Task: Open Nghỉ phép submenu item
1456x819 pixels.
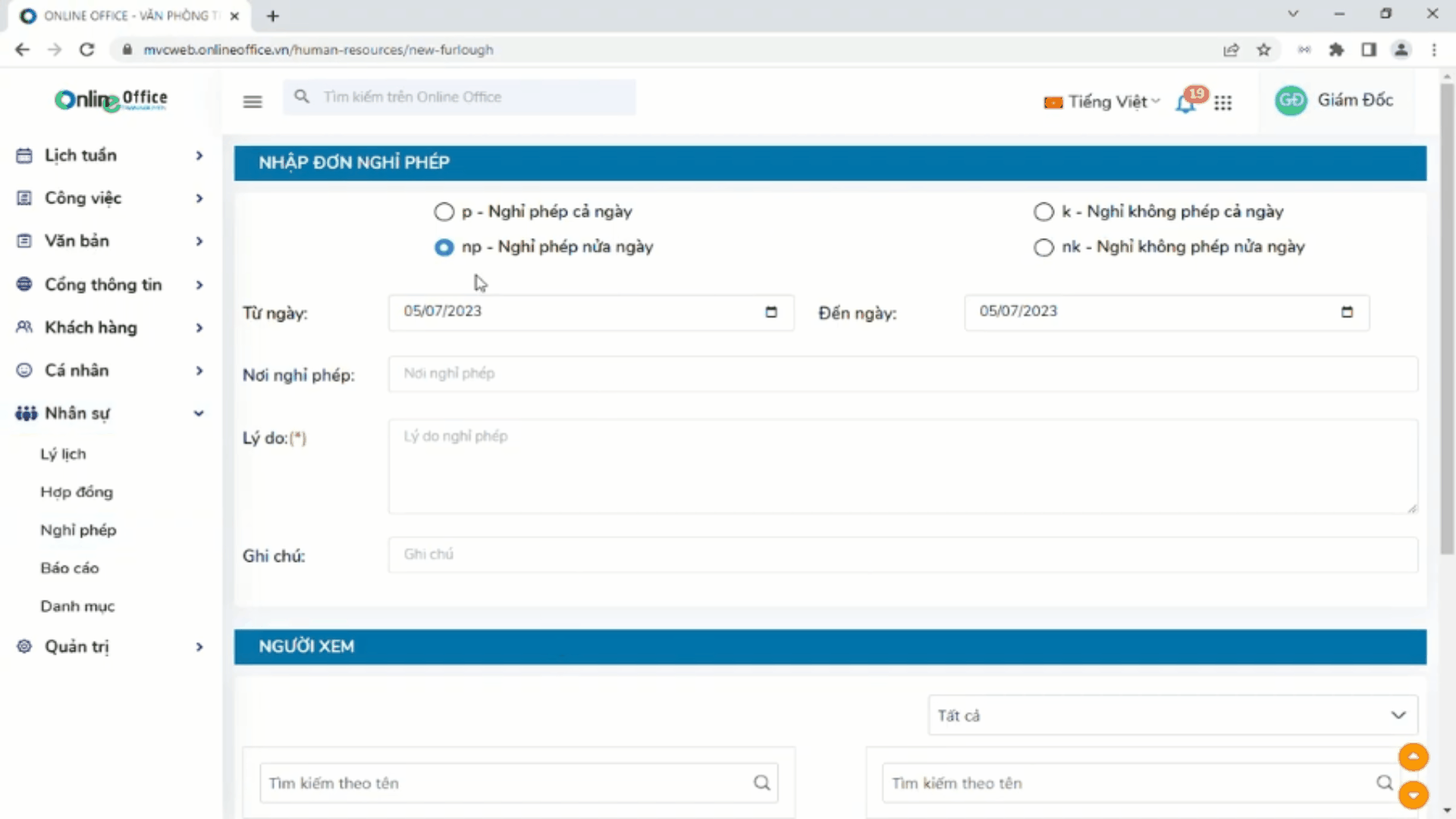Action: pos(78,530)
